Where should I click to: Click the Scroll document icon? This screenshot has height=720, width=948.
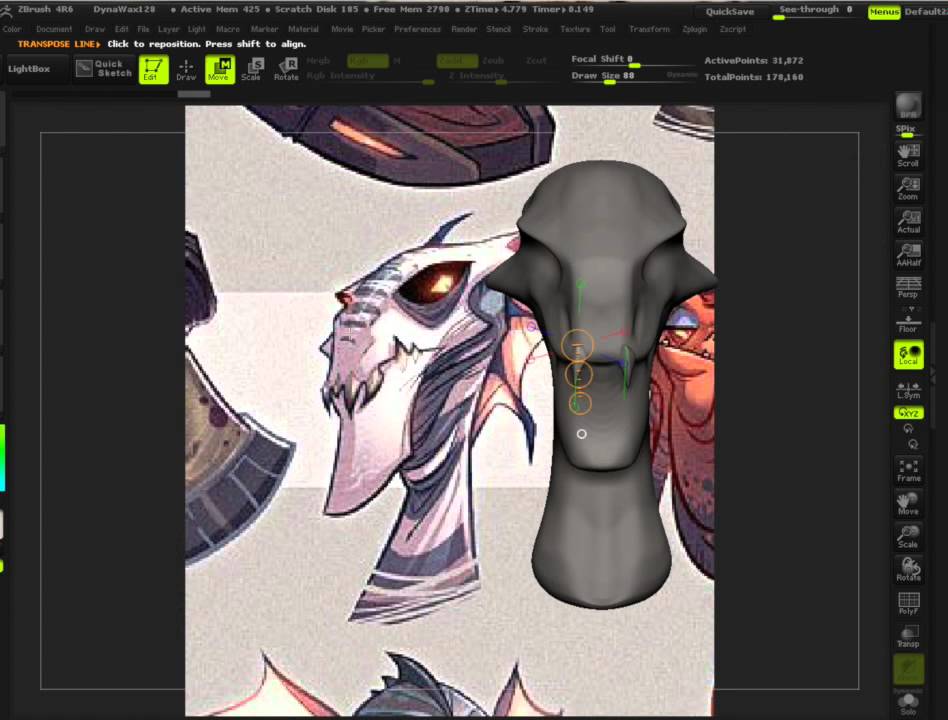coord(908,155)
